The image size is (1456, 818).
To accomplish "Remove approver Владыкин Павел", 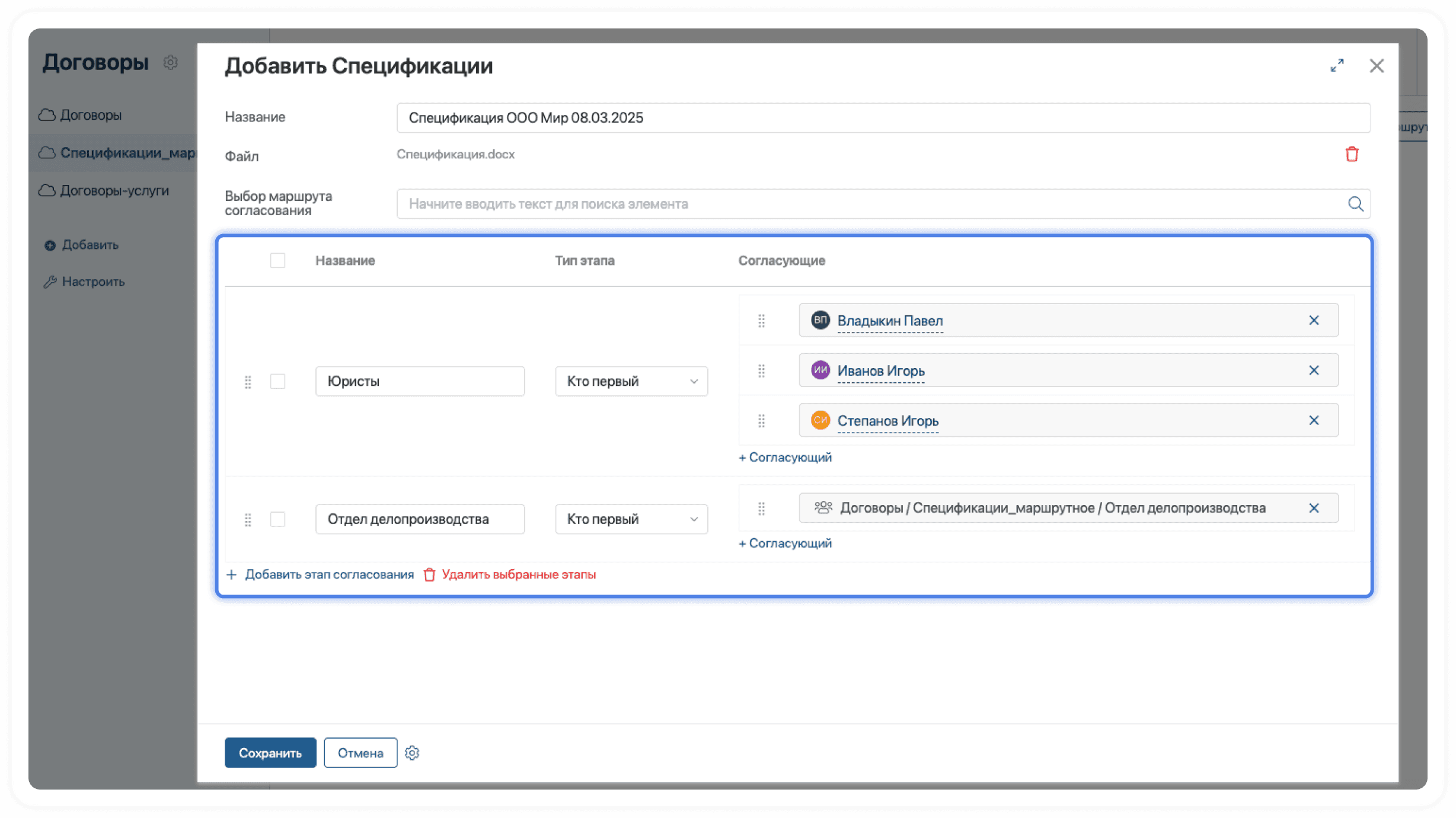I will click(1314, 321).
